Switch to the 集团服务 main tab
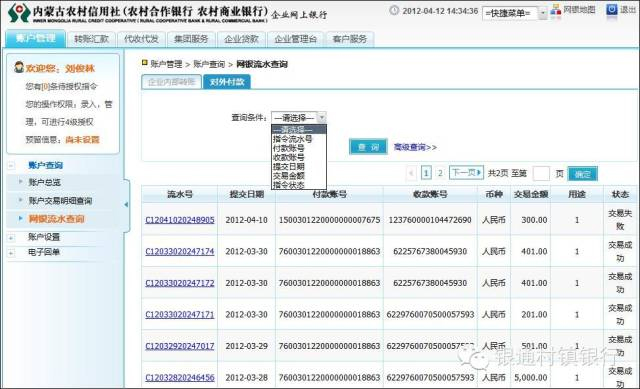 191,39
